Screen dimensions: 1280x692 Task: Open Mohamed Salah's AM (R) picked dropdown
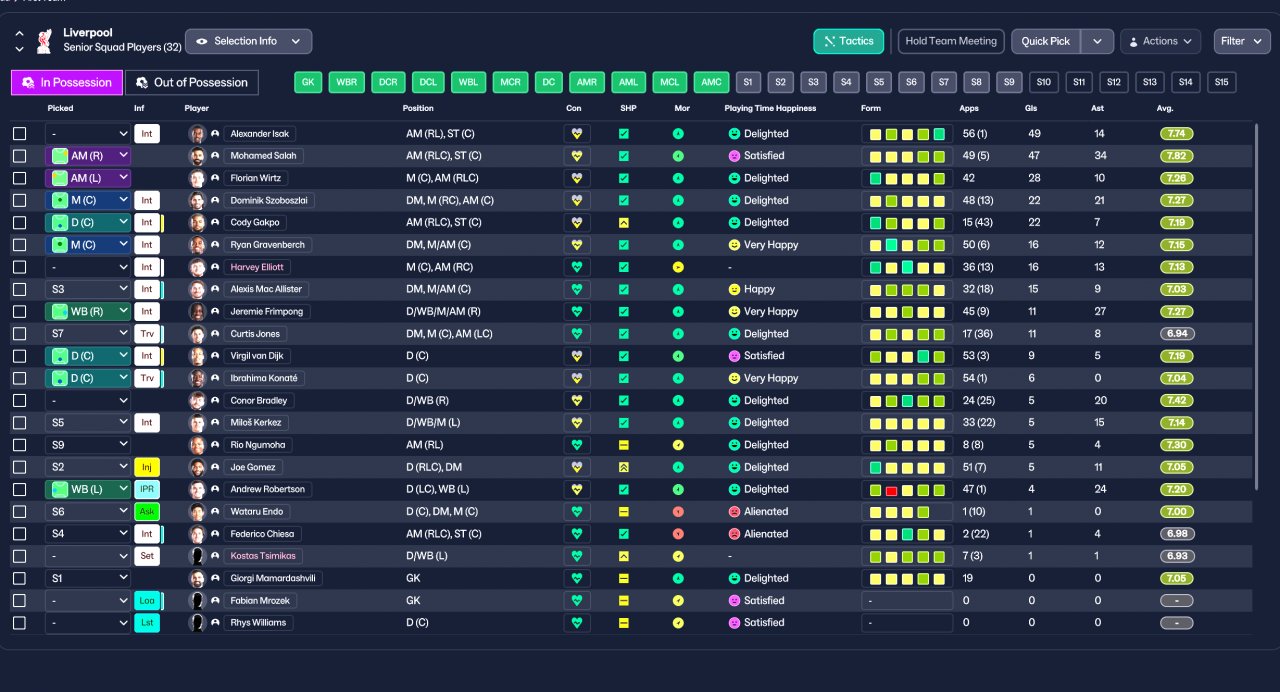point(88,156)
